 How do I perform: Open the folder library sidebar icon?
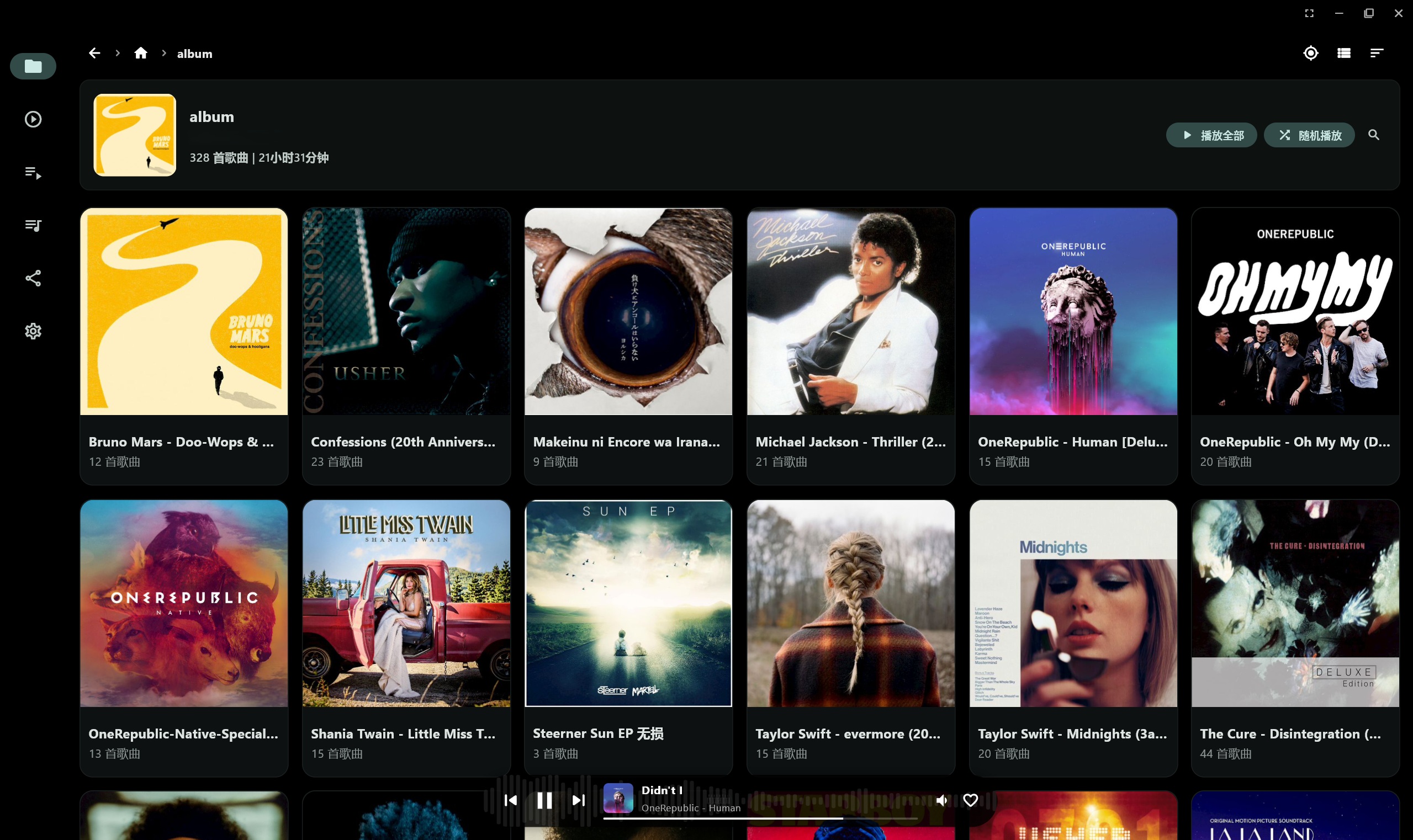(33, 66)
